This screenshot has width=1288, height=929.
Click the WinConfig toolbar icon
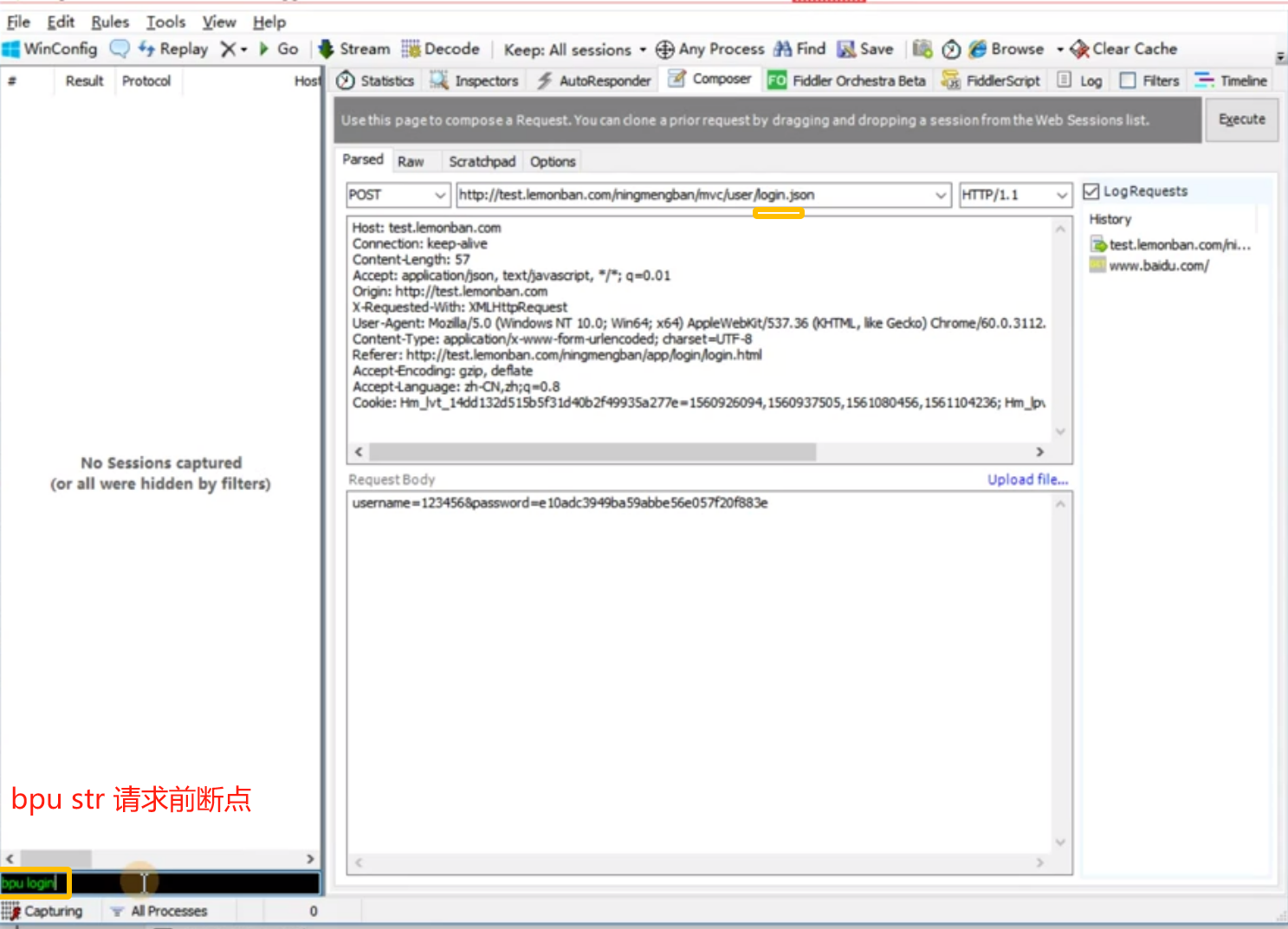[x=11, y=49]
